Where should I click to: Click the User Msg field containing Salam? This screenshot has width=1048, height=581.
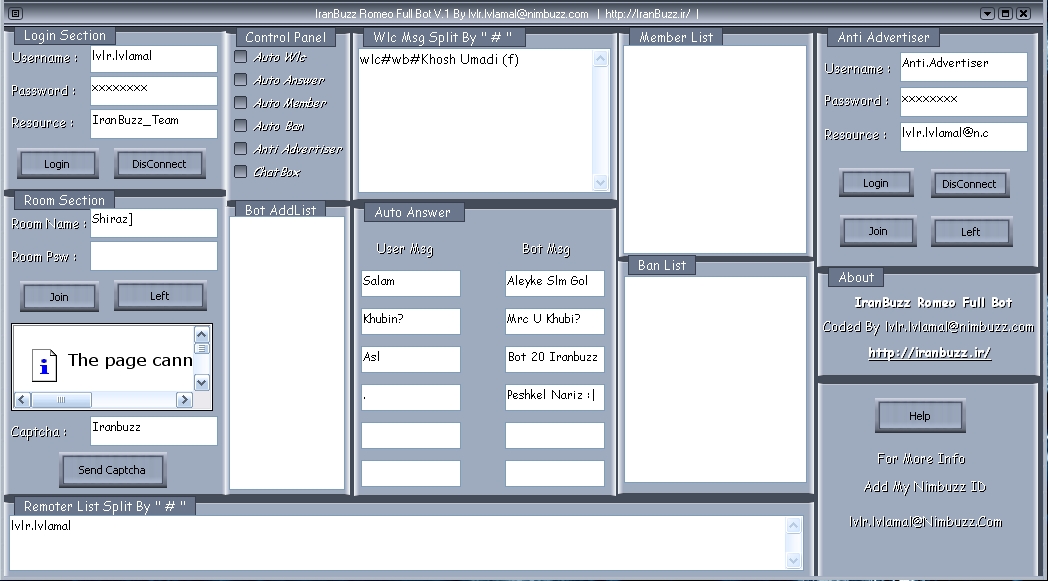click(x=411, y=283)
